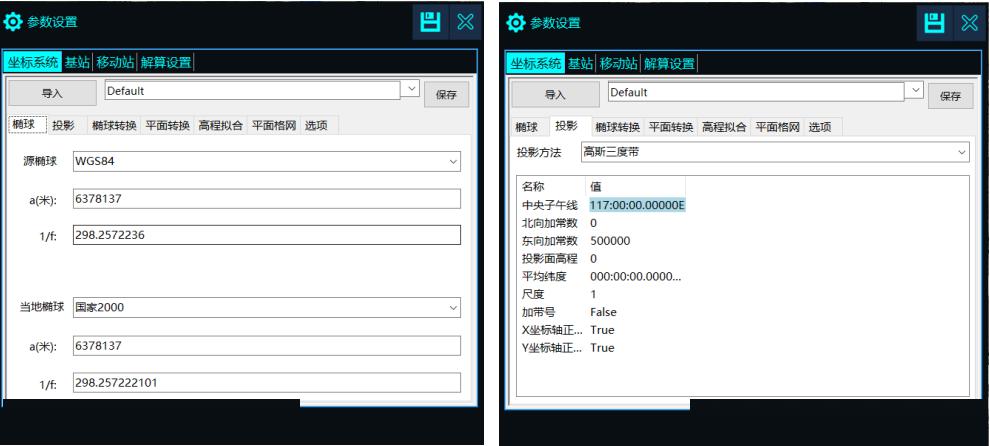Image resolution: width=990 pixels, height=446 pixels.
Task: Select 选项 sub-tab in left window
Action: [317, 126]
